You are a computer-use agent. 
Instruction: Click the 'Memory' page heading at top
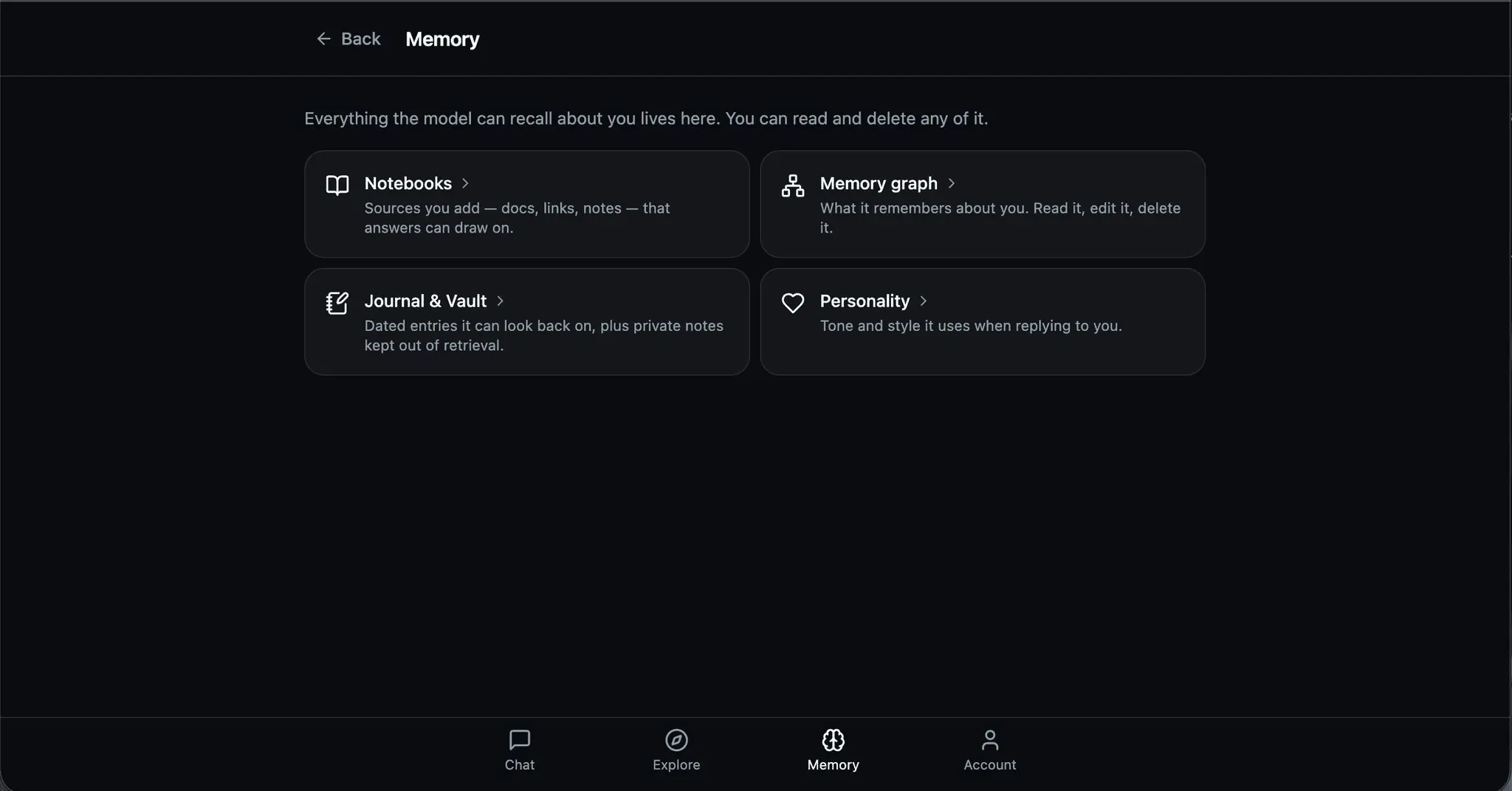click(442, 39)
